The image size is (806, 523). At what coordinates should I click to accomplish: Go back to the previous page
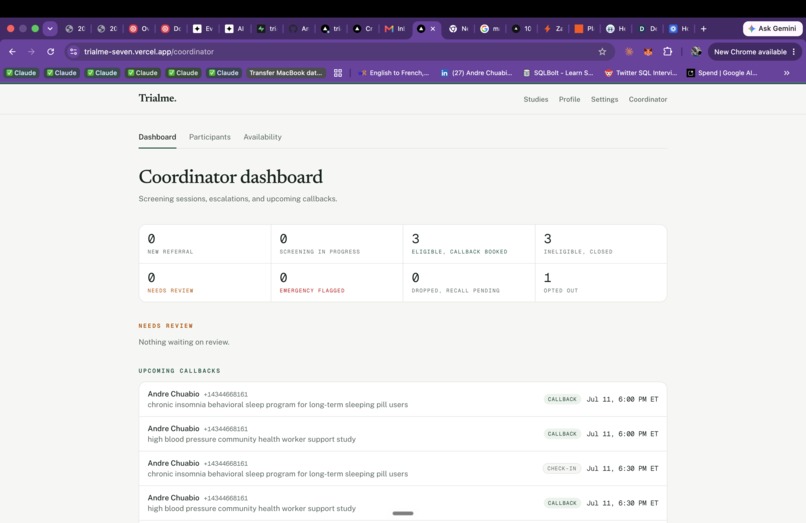(12, 51)
